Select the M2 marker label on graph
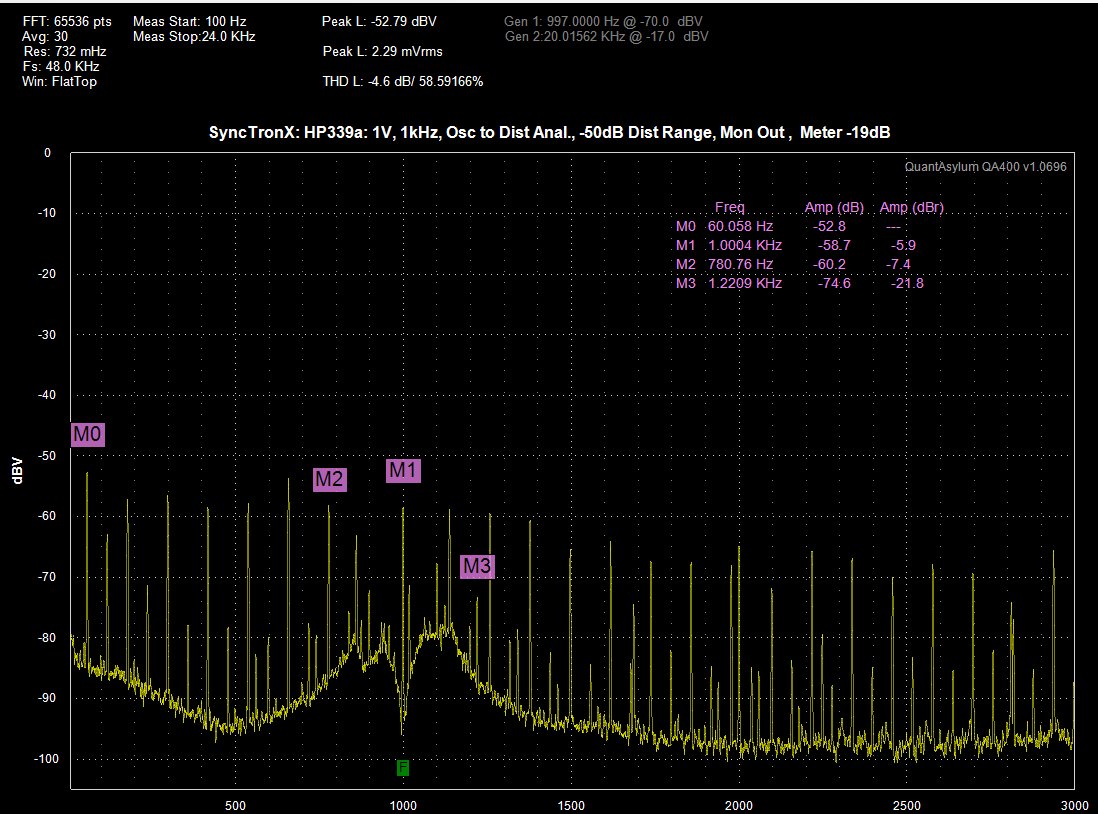Viewport: 1098px width, 814px height. 329,479
